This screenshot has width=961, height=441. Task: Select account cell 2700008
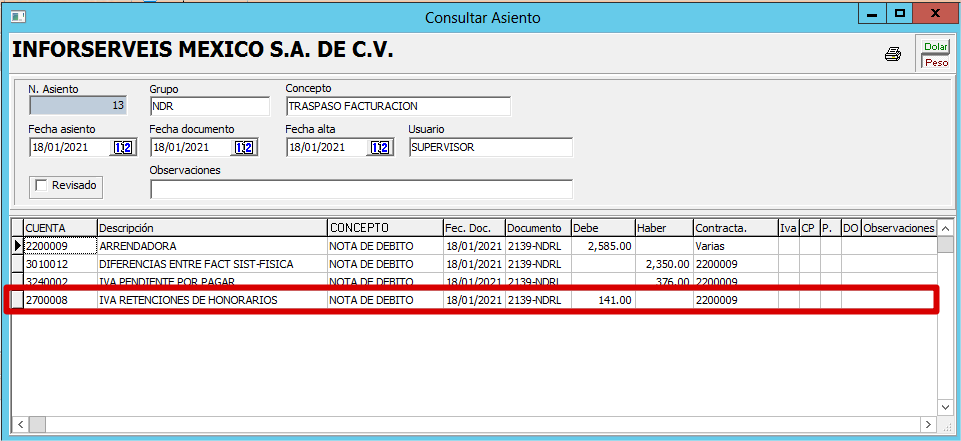click(60, 300)
